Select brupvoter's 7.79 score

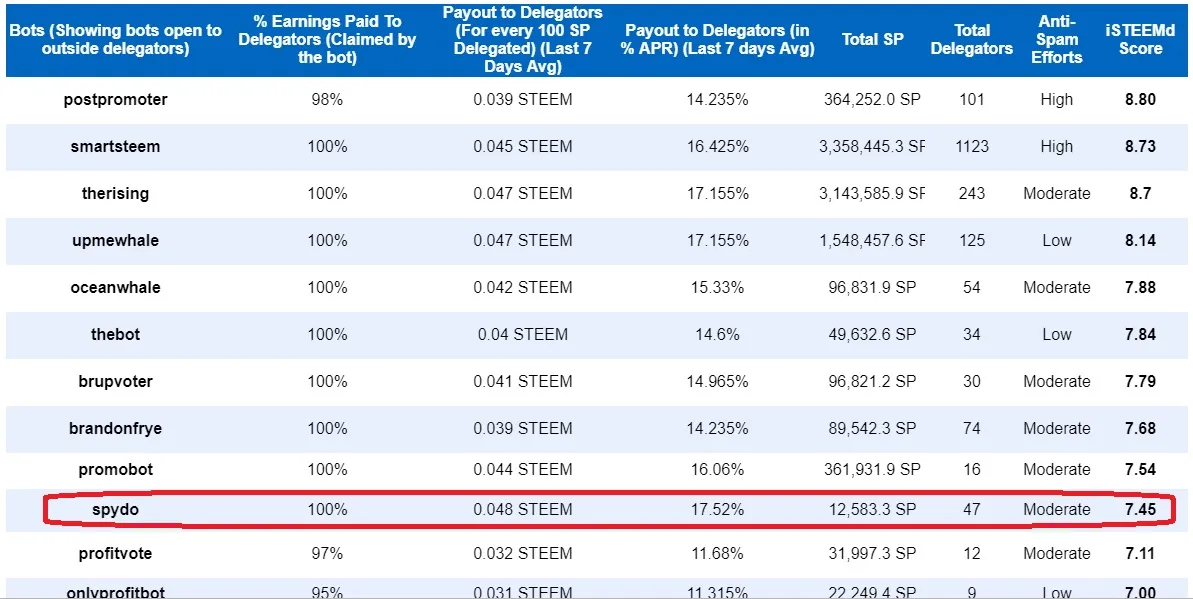1141,381
